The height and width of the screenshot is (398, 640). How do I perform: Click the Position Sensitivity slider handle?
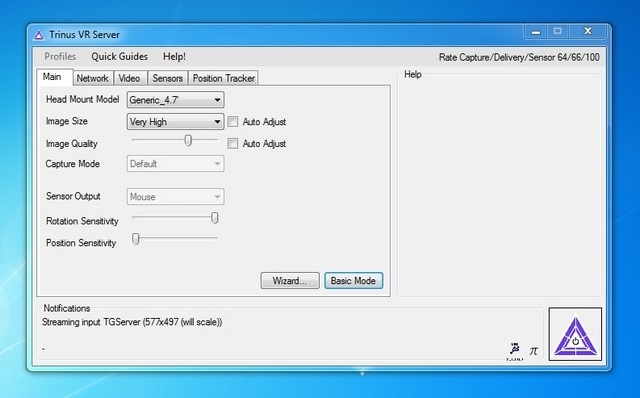tap(136, 239)
